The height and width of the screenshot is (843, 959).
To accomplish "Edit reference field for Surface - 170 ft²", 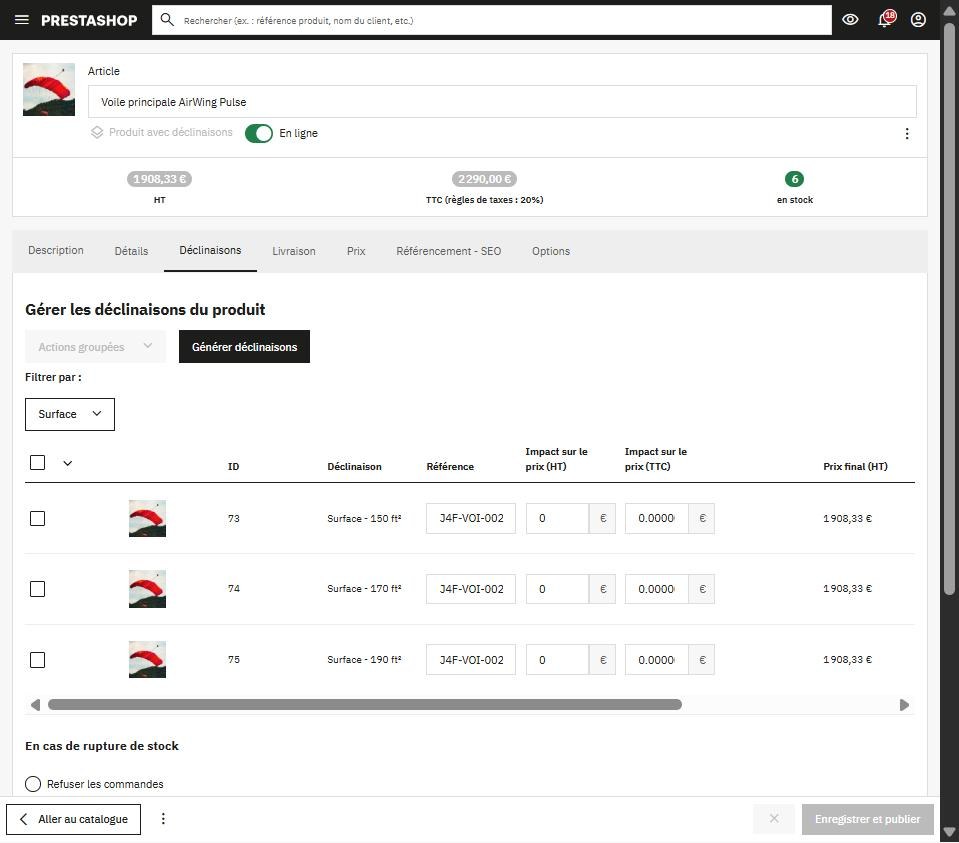I will point(471,589).
